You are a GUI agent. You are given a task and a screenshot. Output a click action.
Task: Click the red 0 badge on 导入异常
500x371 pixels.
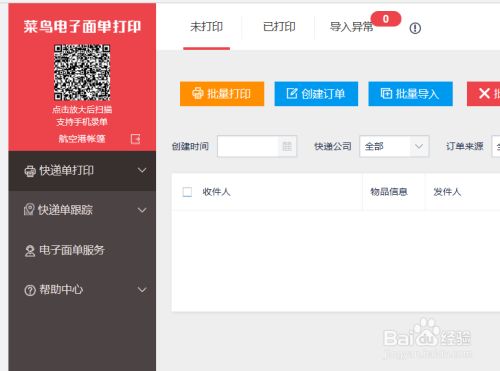pos(386,19)
